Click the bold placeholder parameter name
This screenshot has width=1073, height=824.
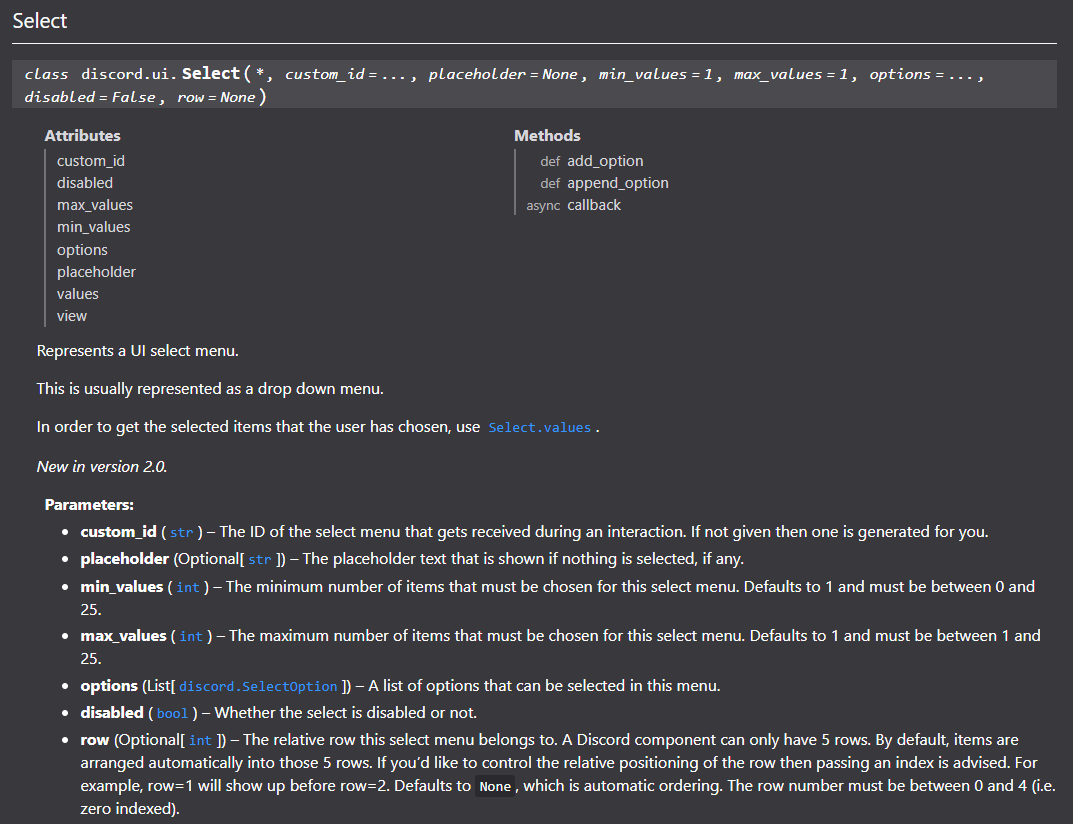click(x=125, y=559)
